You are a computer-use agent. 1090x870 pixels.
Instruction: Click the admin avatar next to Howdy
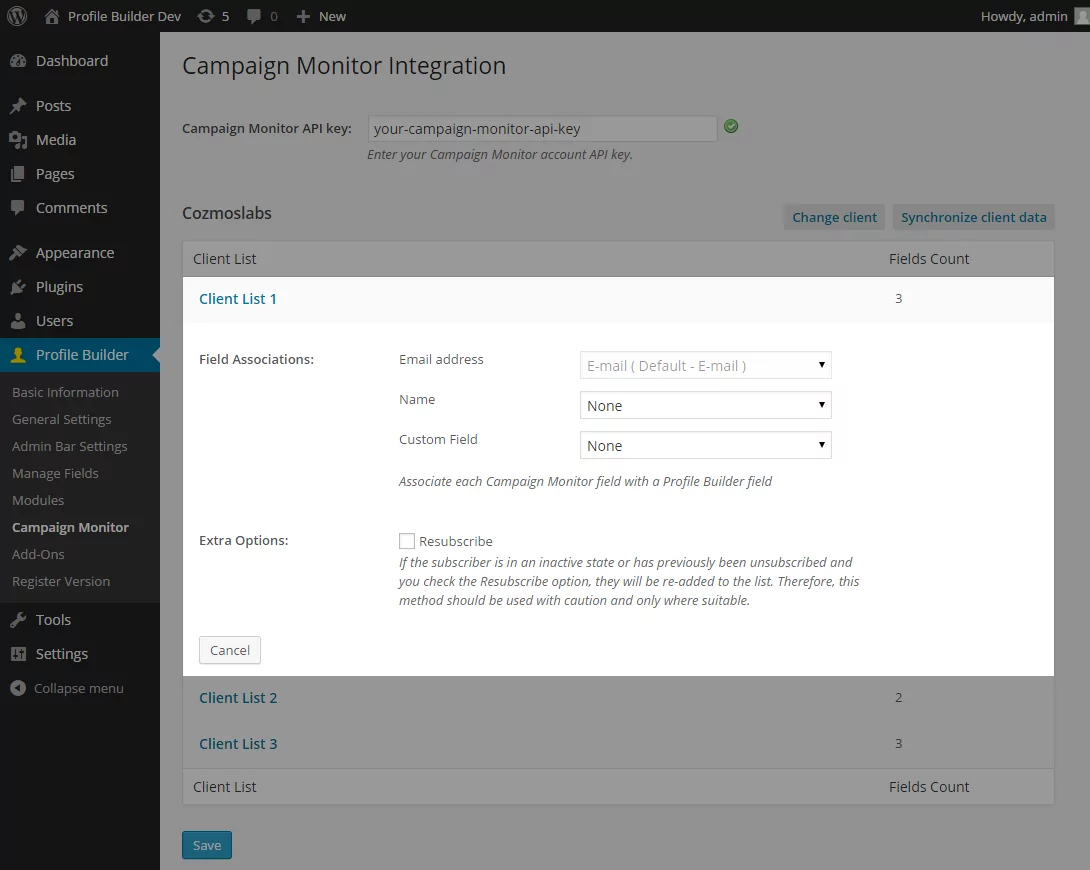tap(1082, 16)
